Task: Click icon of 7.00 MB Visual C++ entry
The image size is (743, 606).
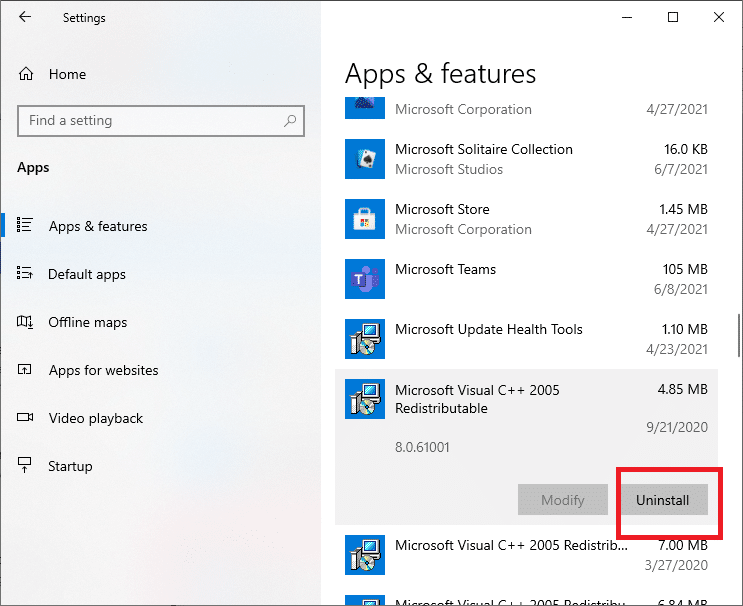Action: (x=365, y=555)
